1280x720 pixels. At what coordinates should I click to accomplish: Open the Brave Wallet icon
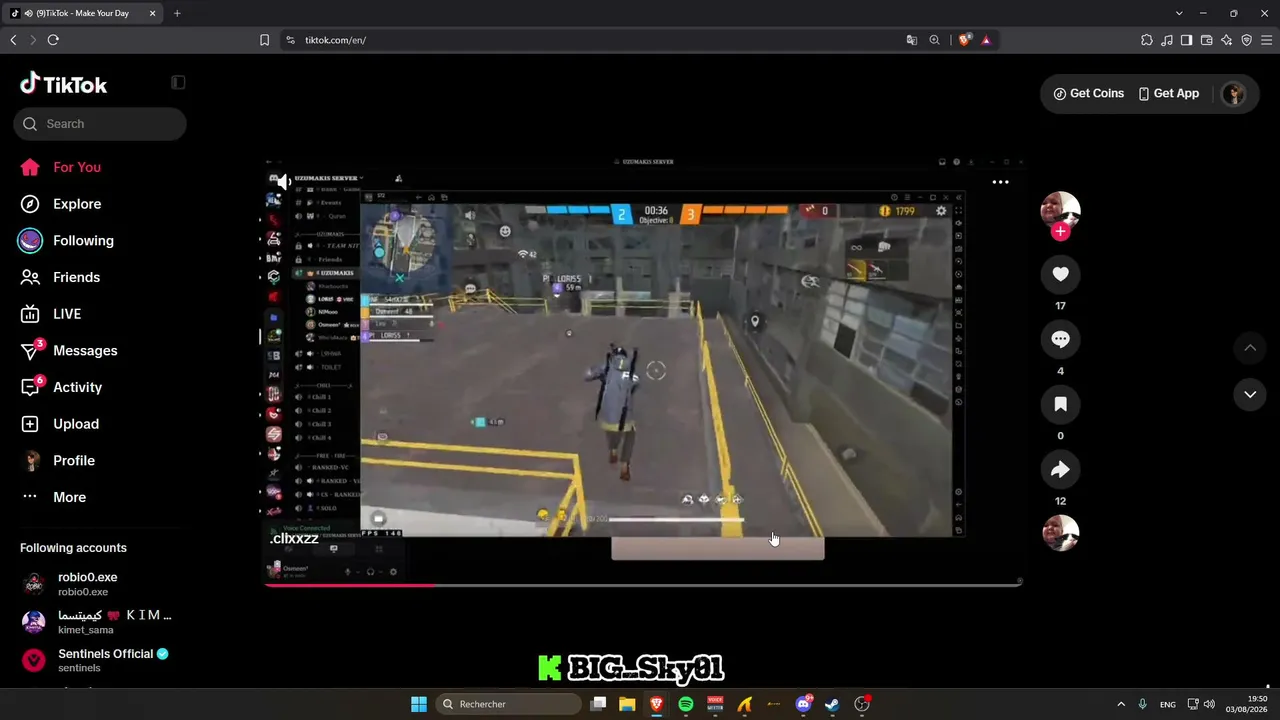(x=1206, y=40)
